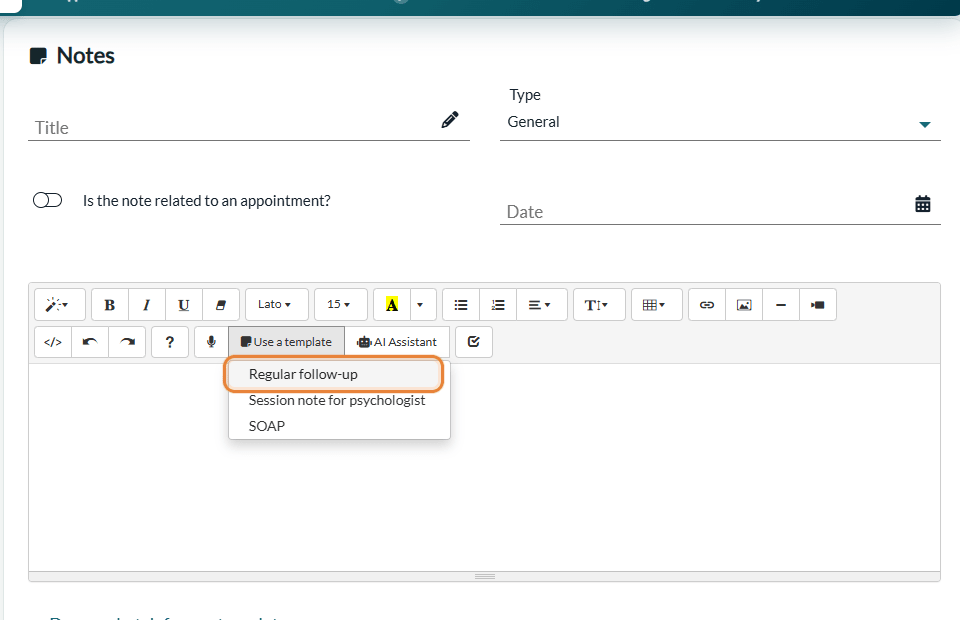Open the insert table dropdown
This screenshot has height=620, width=960.
click(656, 305)
